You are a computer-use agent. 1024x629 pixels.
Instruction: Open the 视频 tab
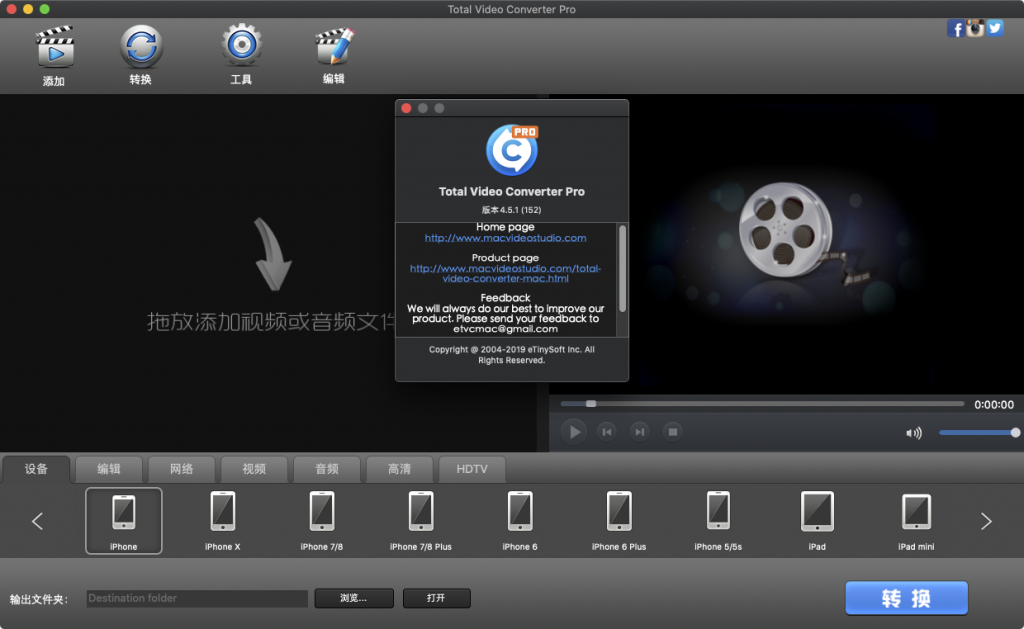tap(254, 469)
